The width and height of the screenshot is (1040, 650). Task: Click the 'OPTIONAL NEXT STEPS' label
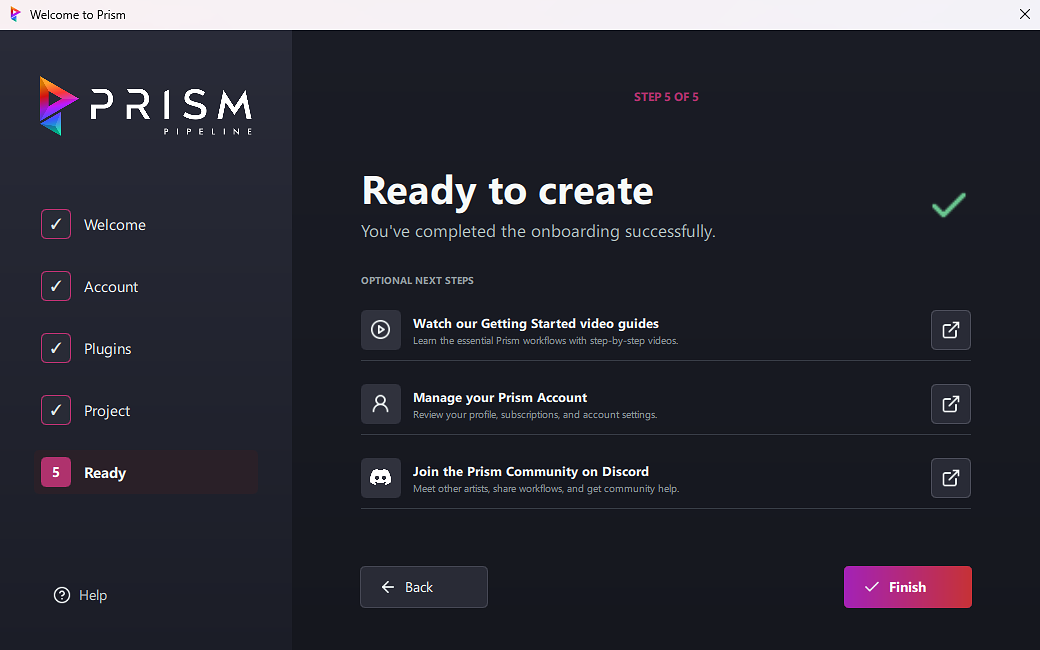click(417, 281)
